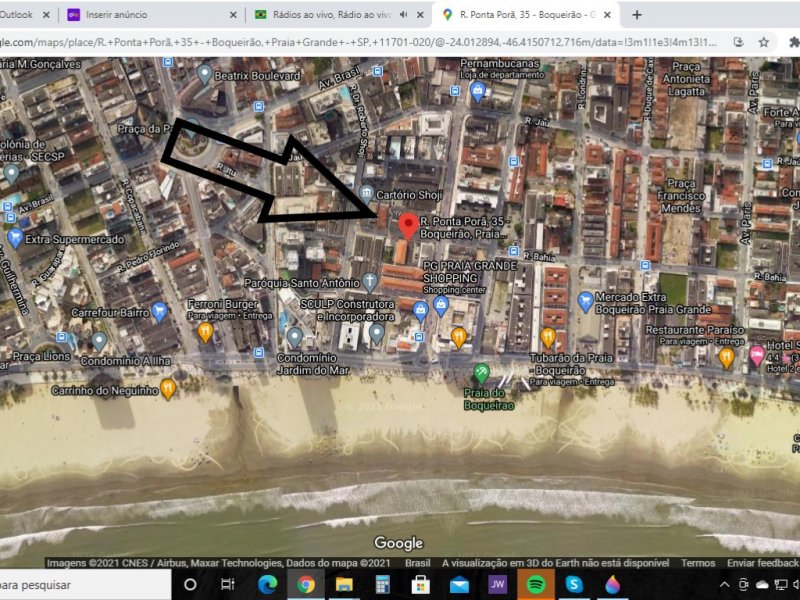
Task: Open Skype from the taskbar
Action: pos(574,585)
